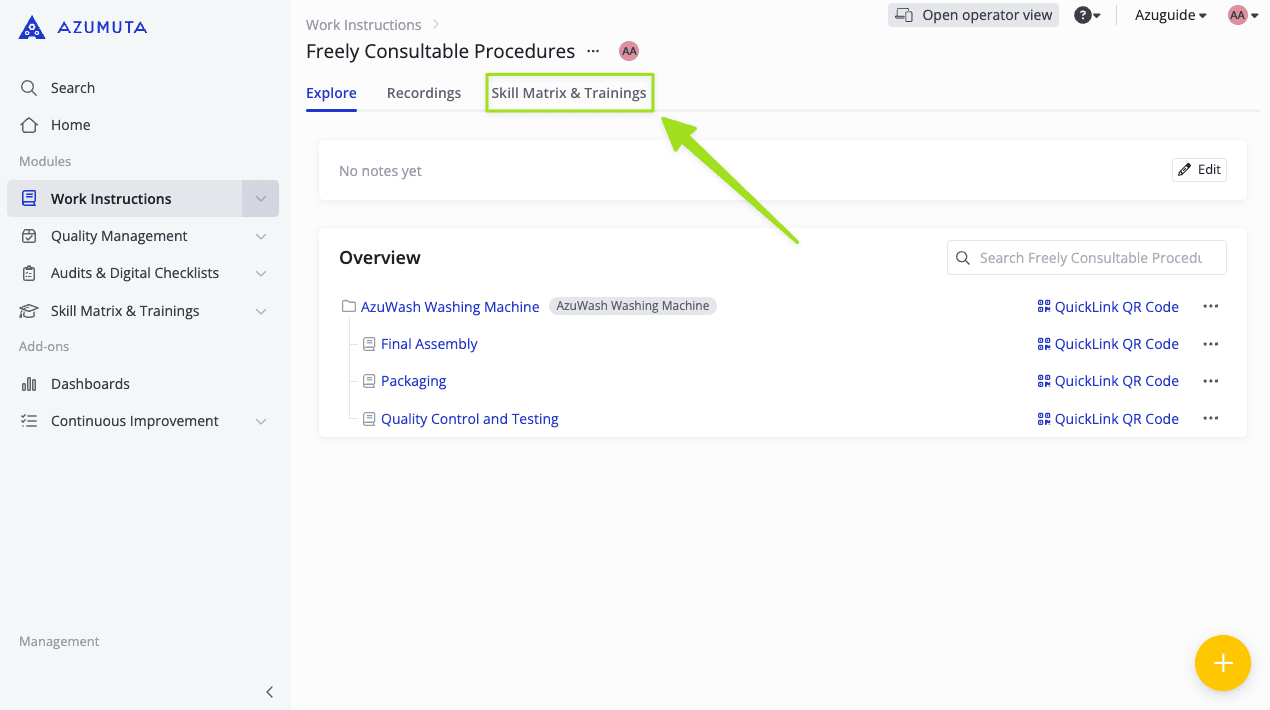Viewport: 1270px width, 710px height.
Task: Open QuickLink QR Code for Packaging
Action: point(1108,381)
